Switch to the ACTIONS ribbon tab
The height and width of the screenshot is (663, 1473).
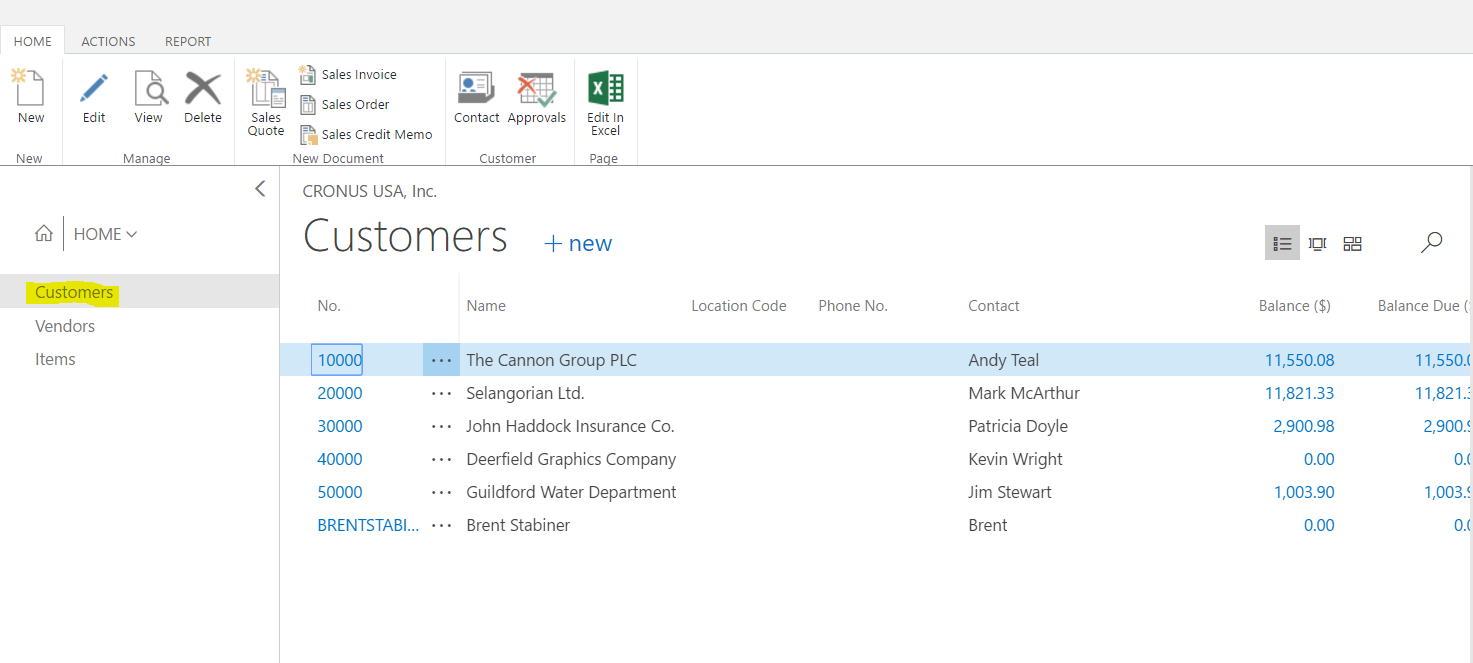(108, 41)
